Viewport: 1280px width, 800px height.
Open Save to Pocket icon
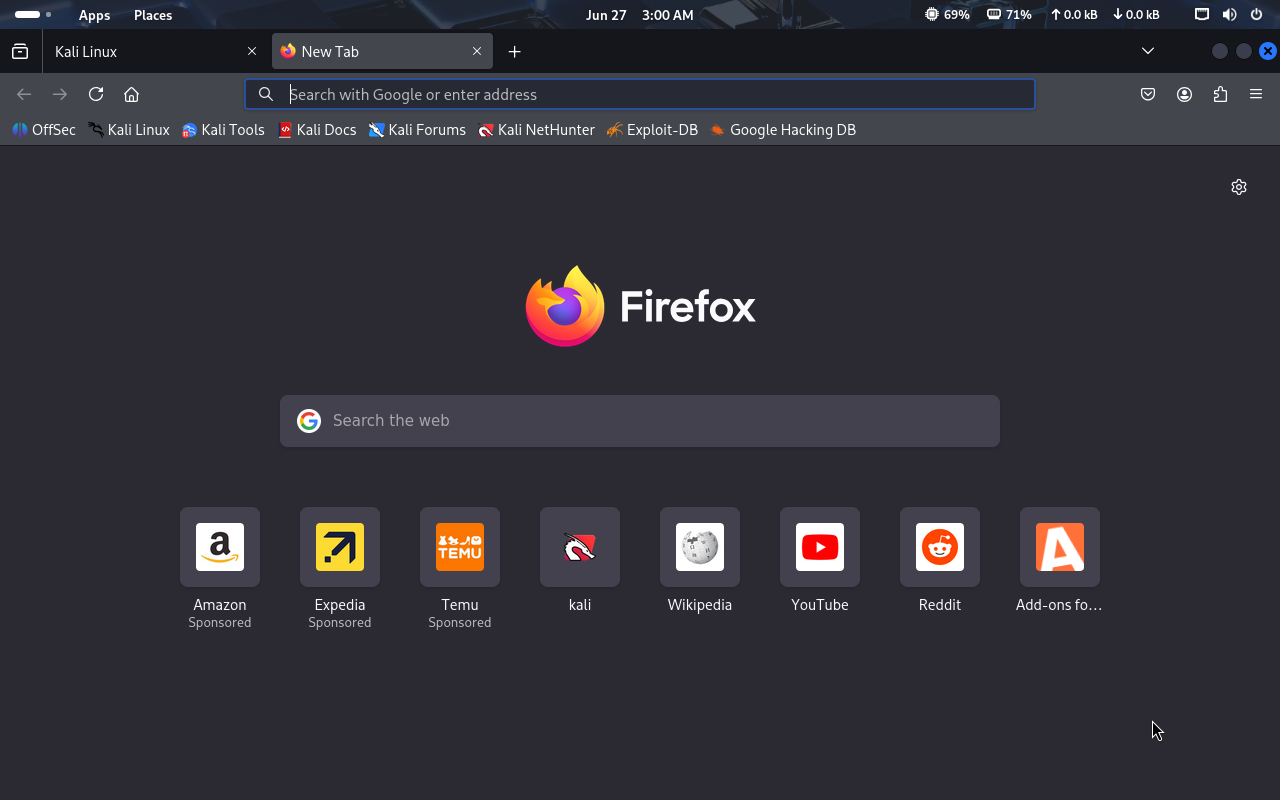tap(1148, 94)
